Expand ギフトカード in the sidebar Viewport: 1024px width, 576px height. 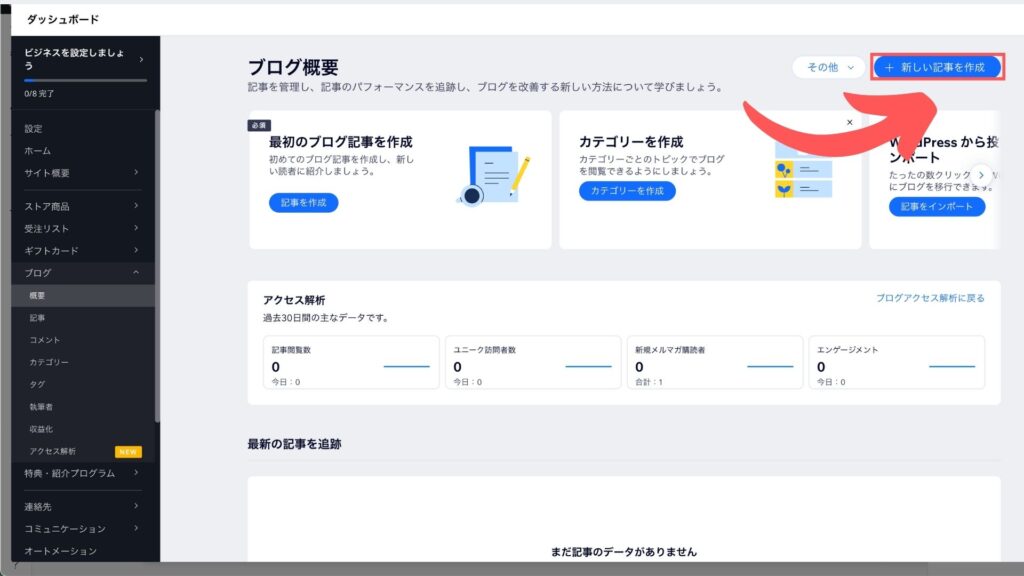[83, 251]
